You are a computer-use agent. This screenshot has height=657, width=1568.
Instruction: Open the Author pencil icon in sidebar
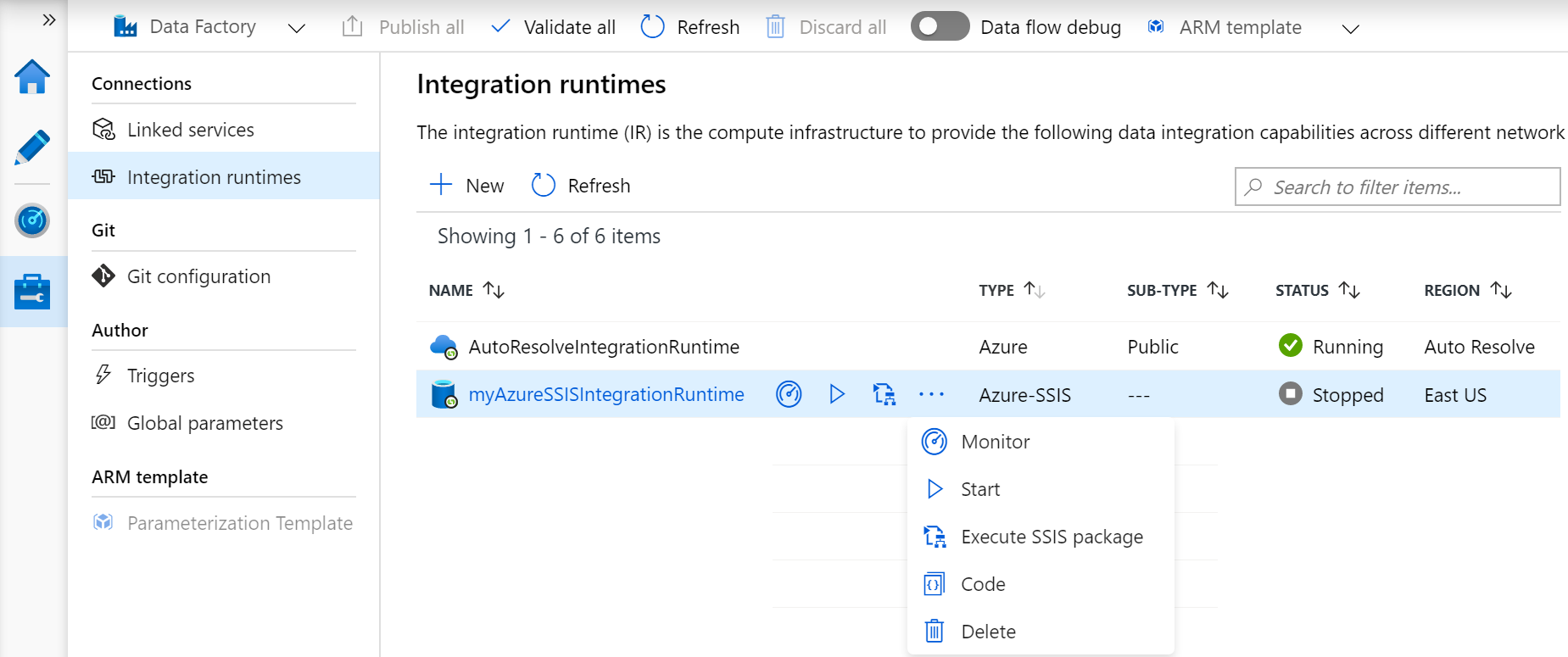pos(32,148)
